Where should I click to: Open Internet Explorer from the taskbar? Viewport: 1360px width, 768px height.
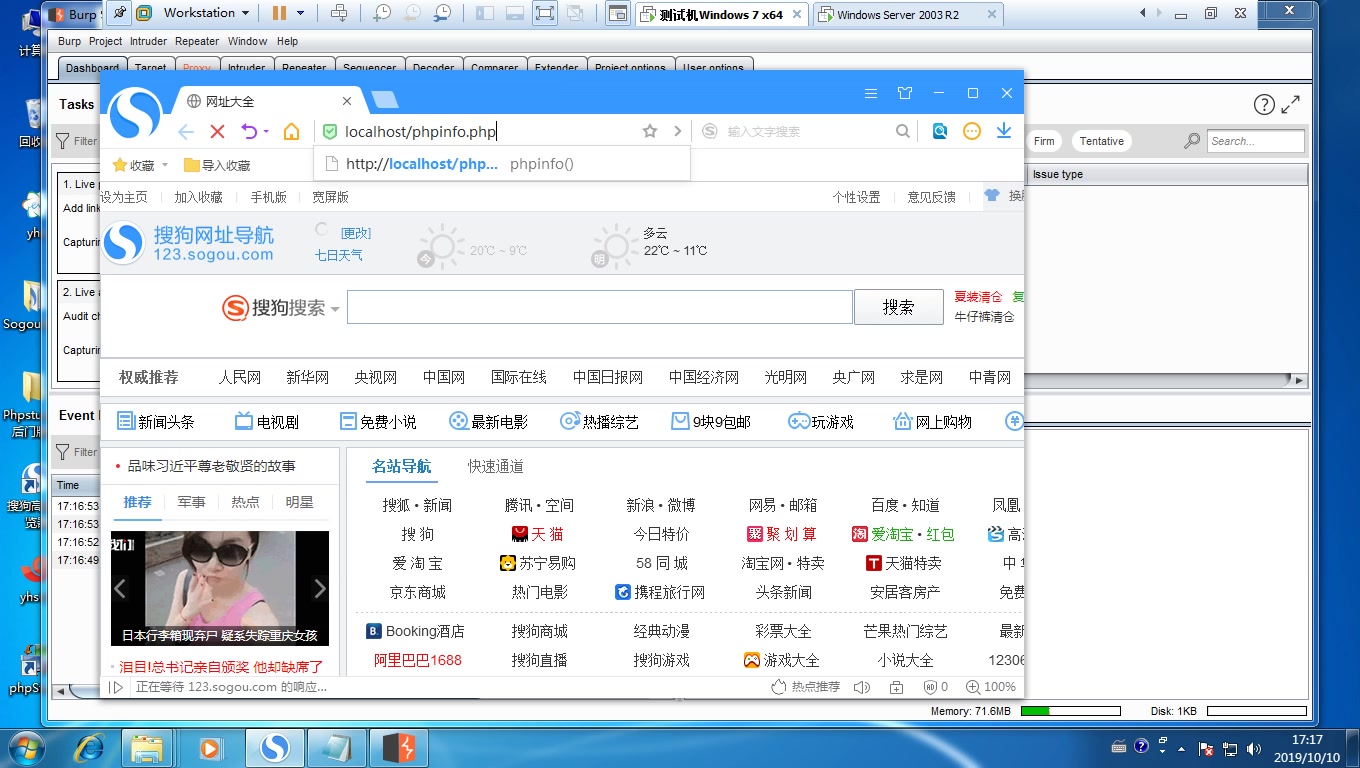click(x=90, y=747)
